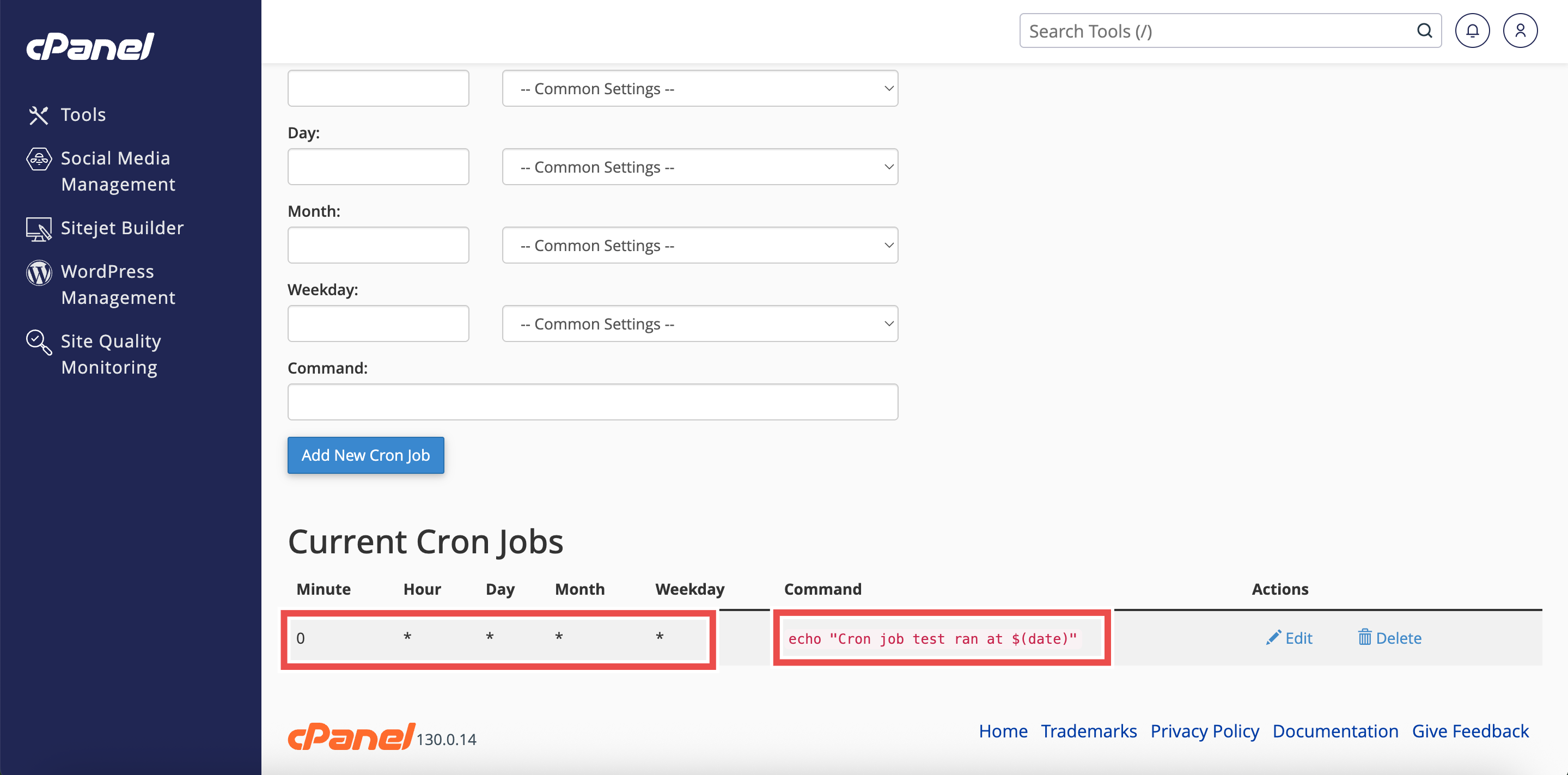Click the Sitejet Builder monitor icon
1568x775 pixels.
coord(38,229)
